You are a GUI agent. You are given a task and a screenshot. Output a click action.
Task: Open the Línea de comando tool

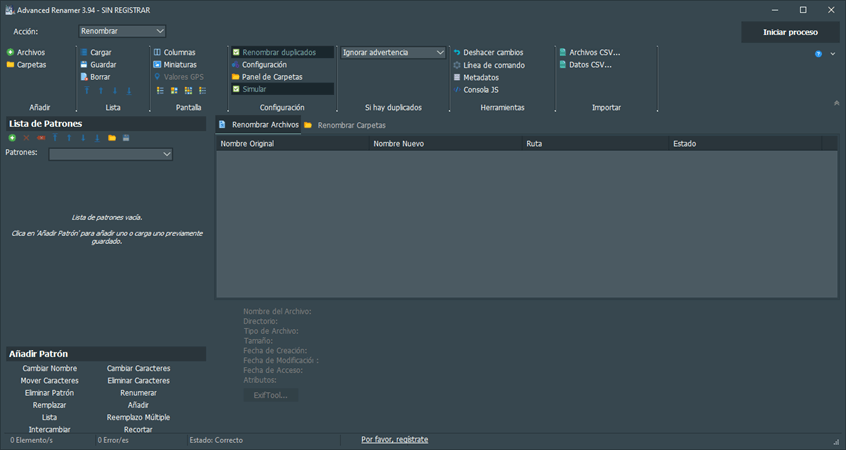(x=488, y=65)
